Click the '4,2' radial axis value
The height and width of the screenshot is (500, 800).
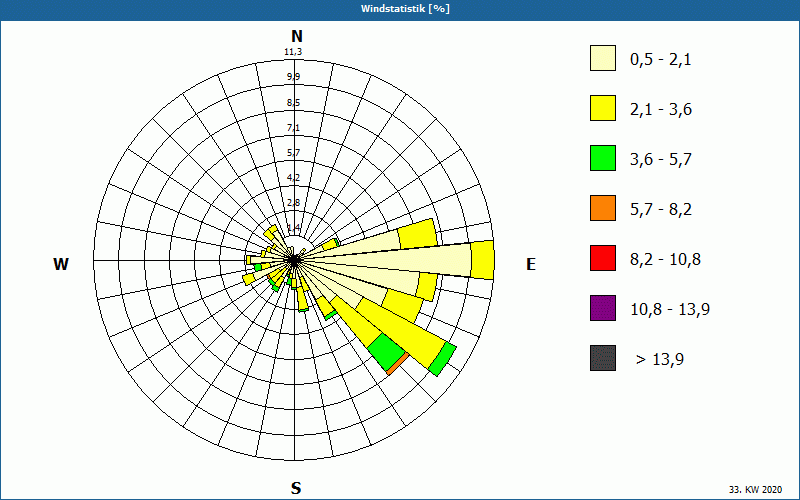293,178
